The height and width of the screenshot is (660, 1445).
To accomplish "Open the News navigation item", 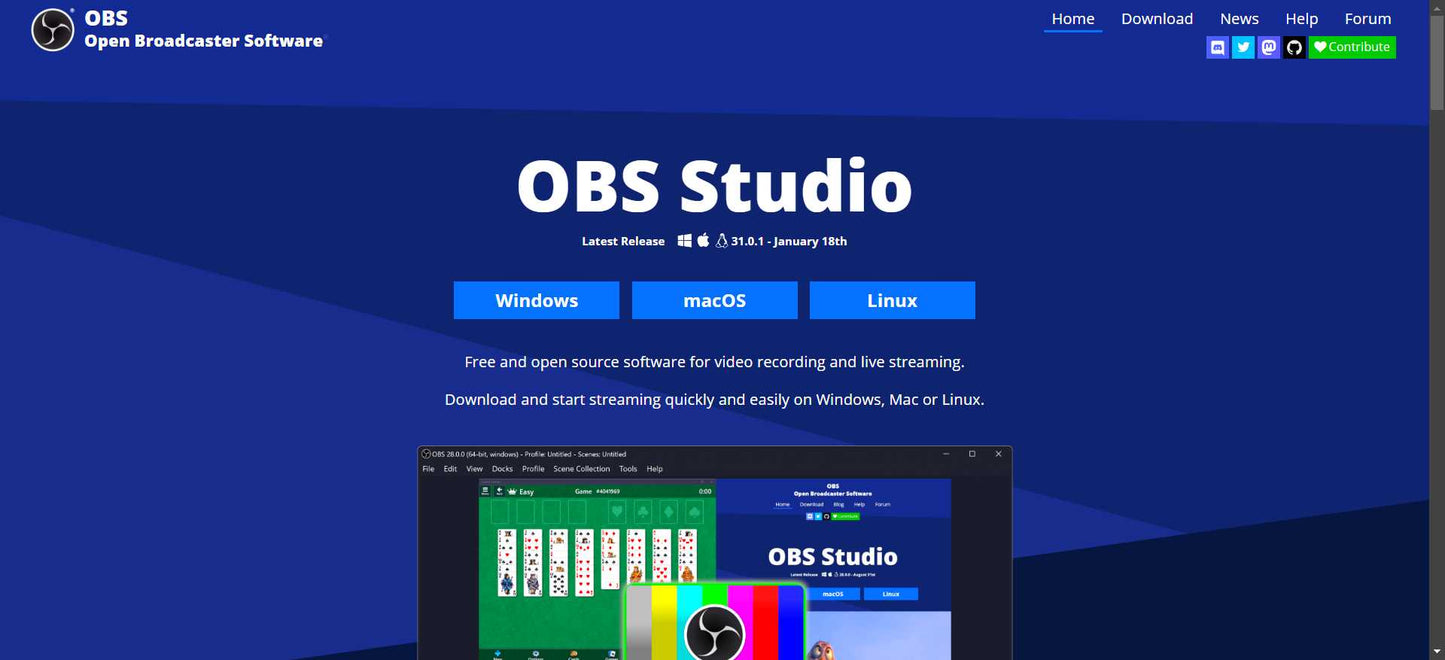I will (x=1239, y=19).
